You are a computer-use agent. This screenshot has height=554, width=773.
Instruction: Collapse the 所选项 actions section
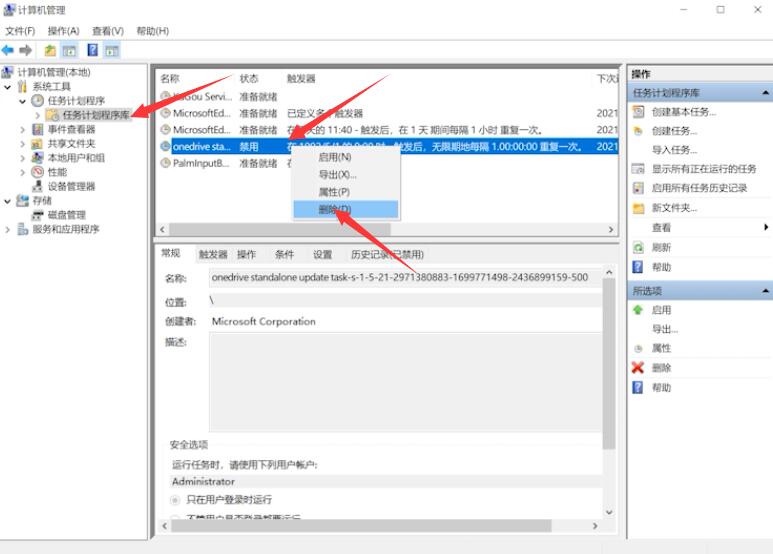click(766, 291)
